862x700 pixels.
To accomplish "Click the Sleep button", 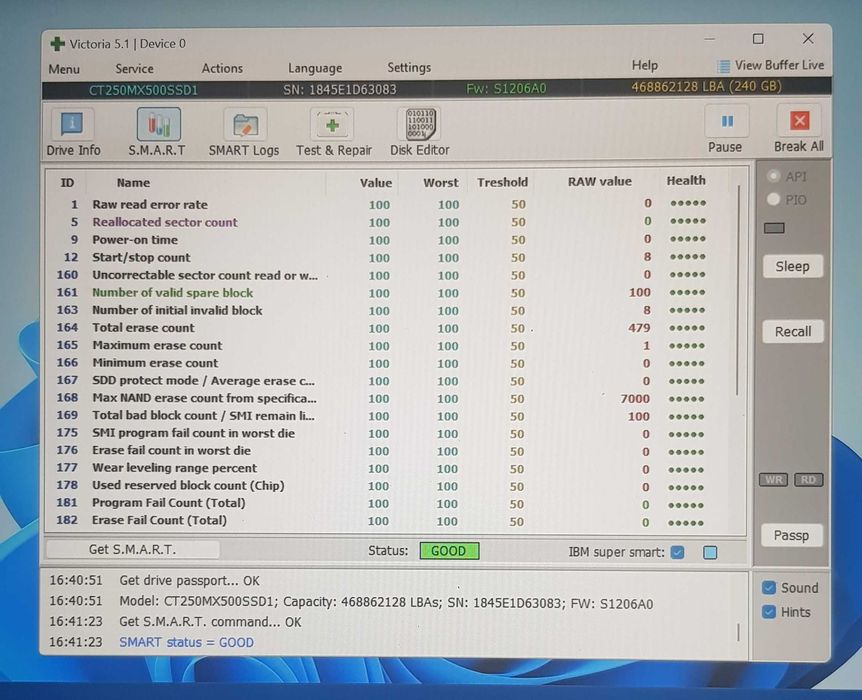I will (792, 267).
